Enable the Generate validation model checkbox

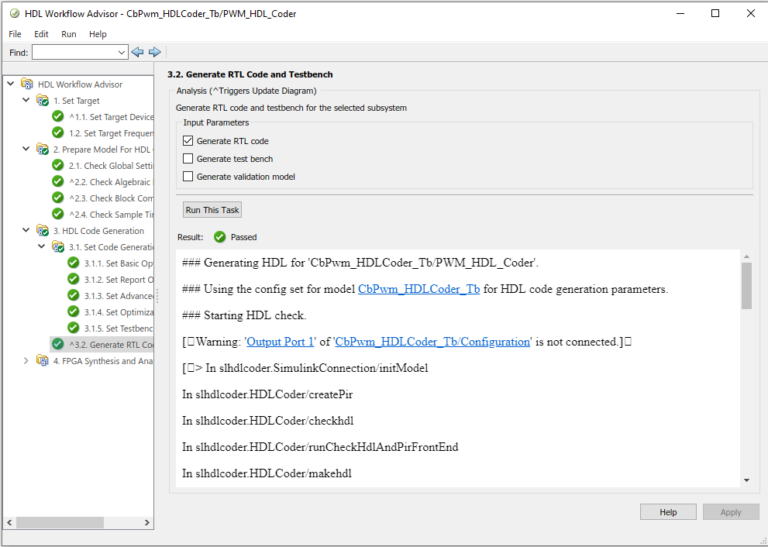(x=188, y=176)
